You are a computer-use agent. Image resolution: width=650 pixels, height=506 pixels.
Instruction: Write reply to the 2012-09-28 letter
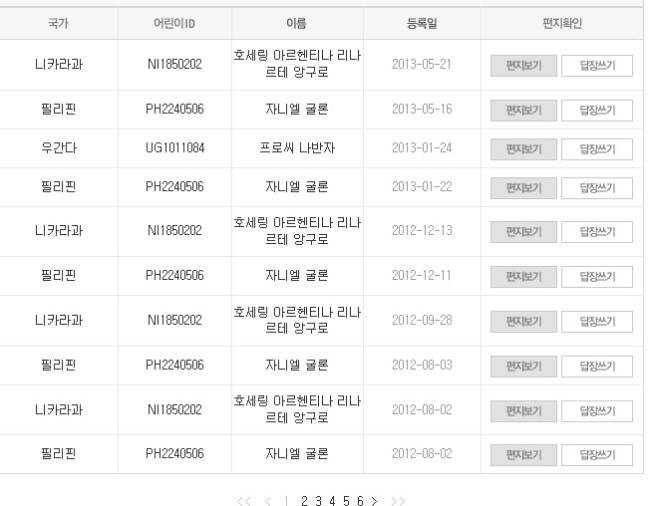tap(605, 321)
